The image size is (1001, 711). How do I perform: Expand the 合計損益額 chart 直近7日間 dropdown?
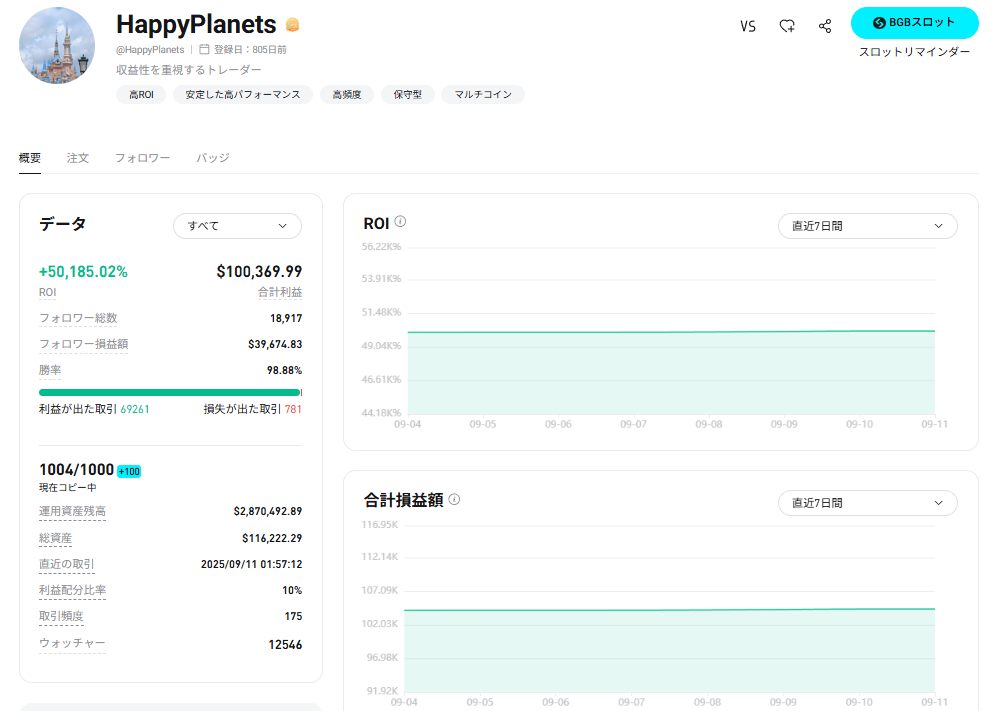click(867, 503)
